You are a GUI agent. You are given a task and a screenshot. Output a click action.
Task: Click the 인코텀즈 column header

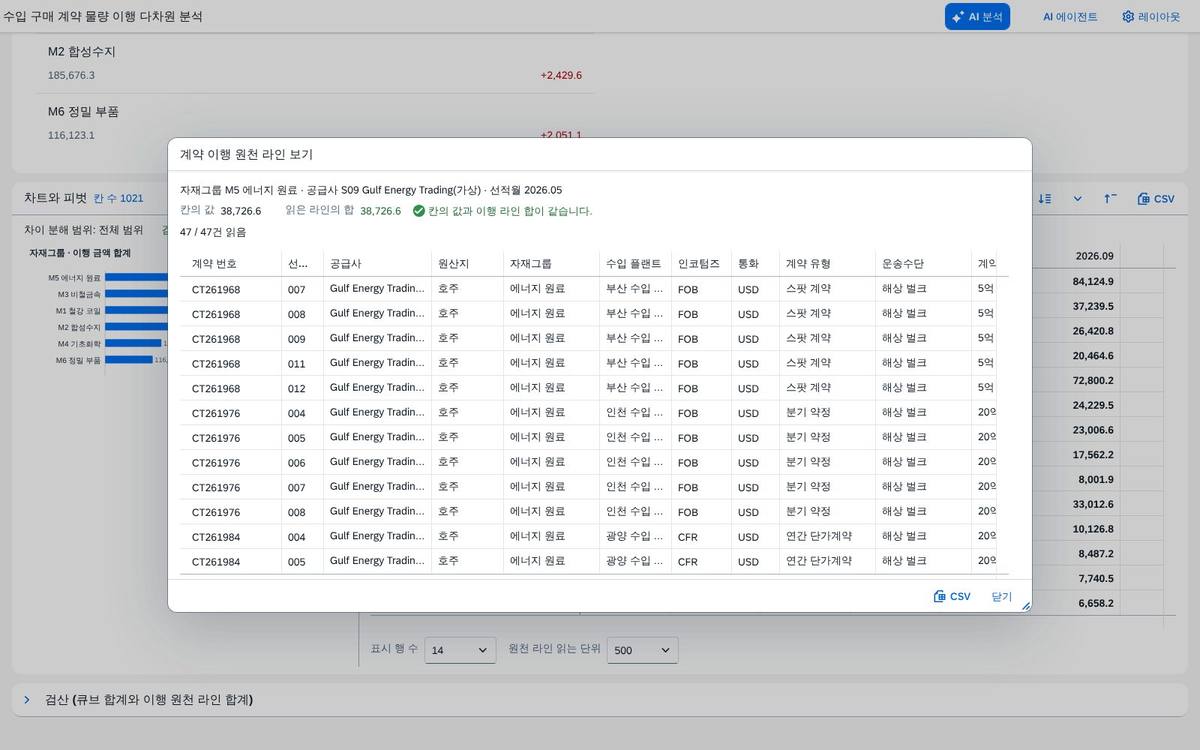click(x=701, y=264)
